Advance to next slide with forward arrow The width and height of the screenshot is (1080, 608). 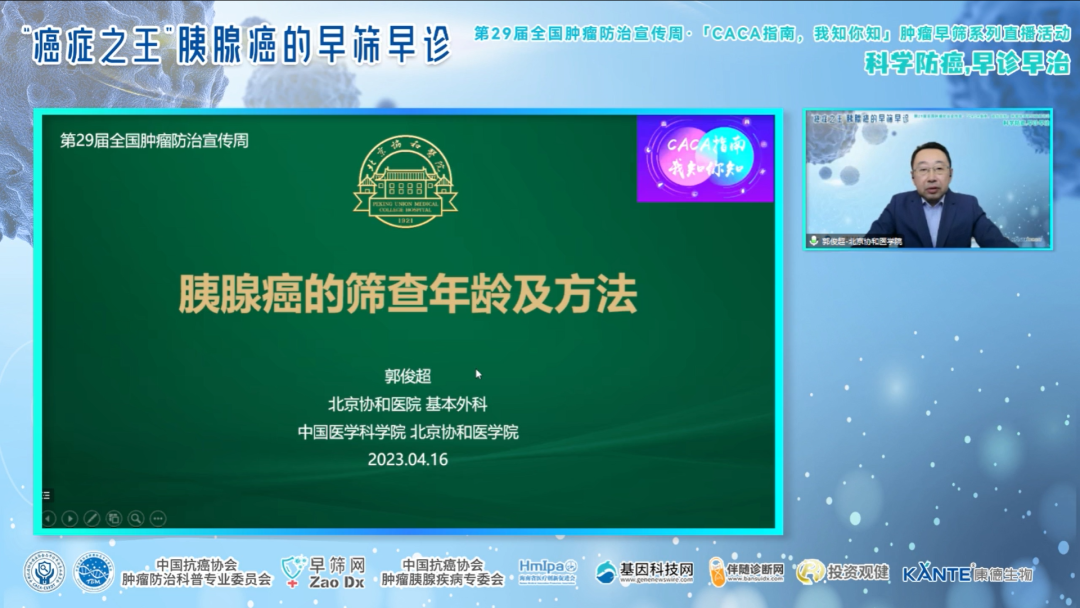pos(70,518)
